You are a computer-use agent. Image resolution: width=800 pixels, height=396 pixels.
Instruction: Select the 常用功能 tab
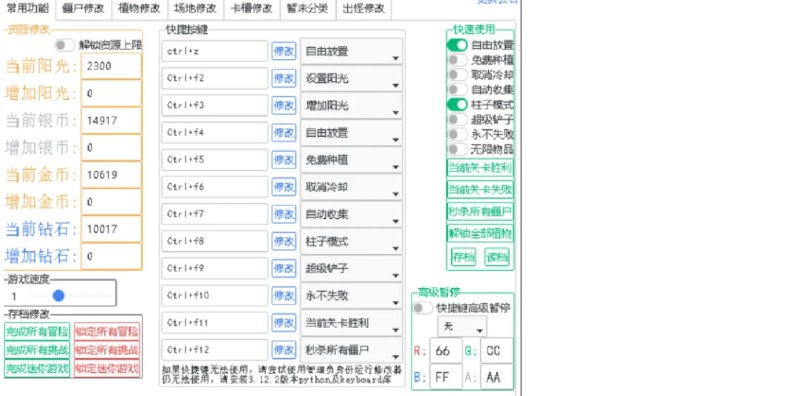[x=28, y=9]
